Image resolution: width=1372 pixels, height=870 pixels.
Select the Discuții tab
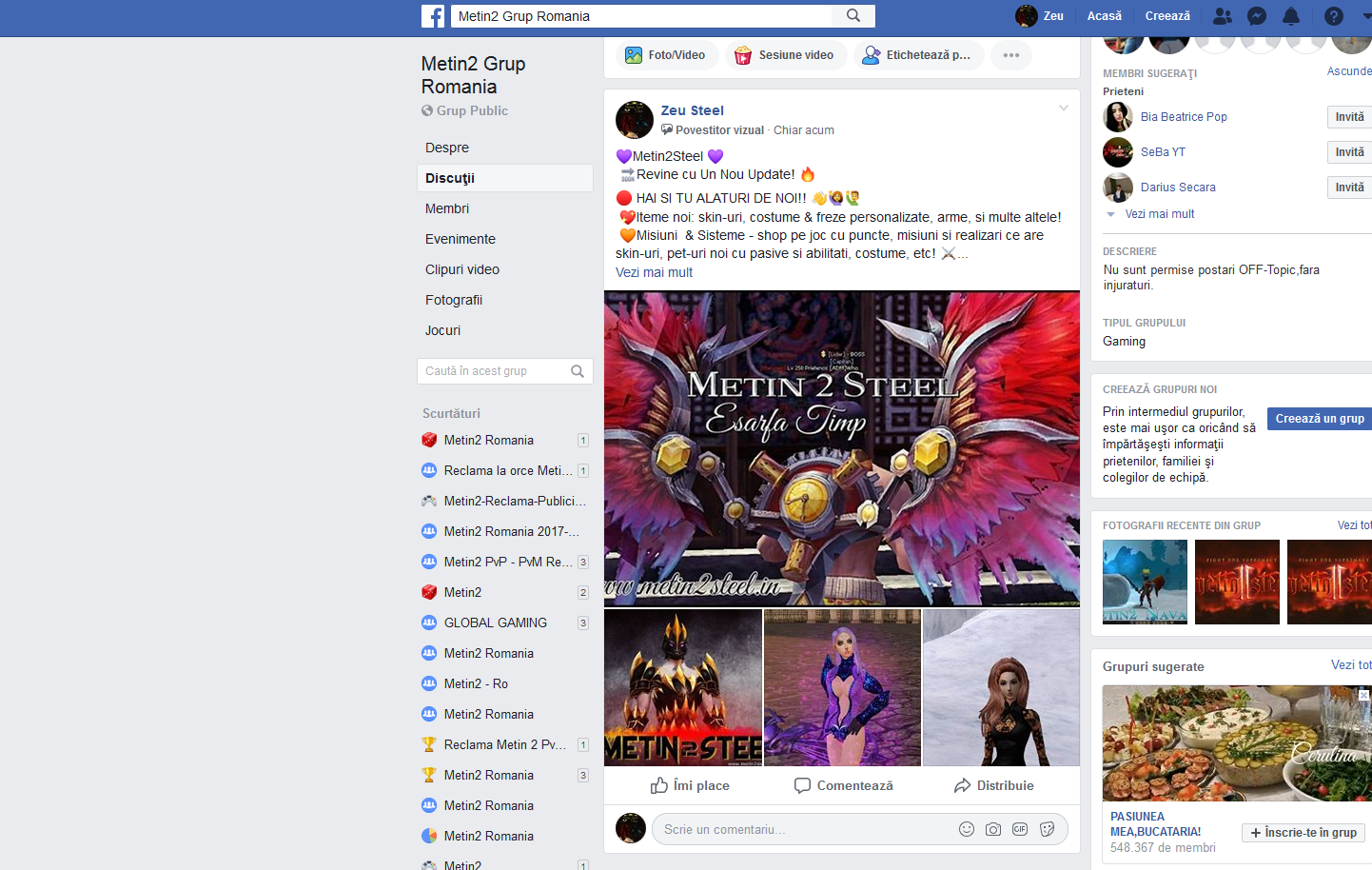(x=504, y=178)
